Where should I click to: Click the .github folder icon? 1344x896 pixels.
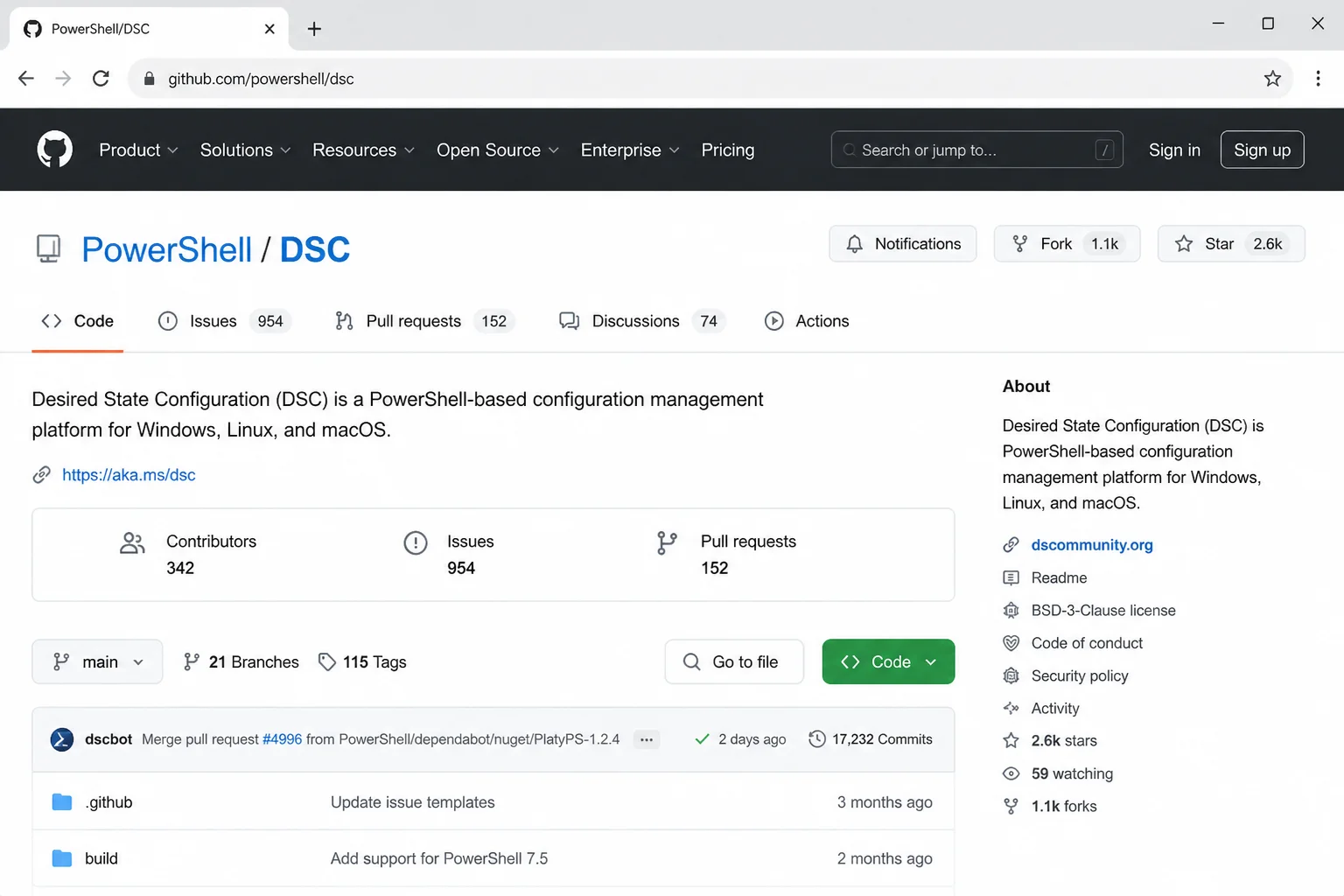[x=62, y=802]
